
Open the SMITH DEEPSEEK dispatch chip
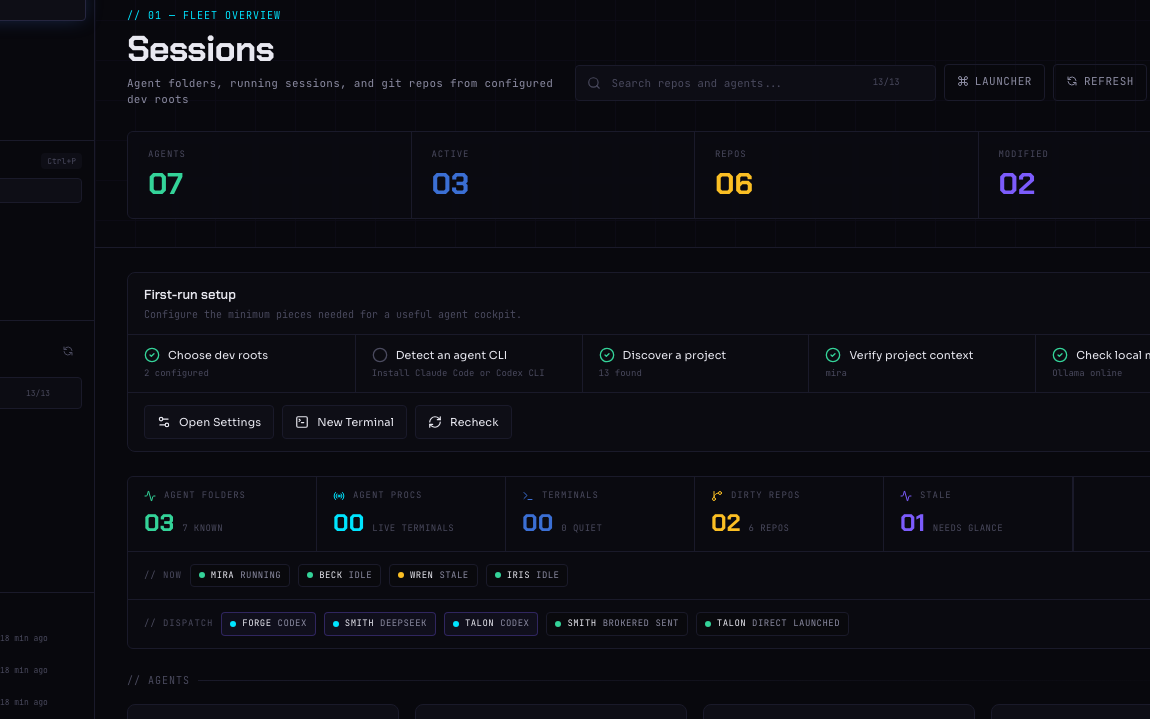click(380, 624)
